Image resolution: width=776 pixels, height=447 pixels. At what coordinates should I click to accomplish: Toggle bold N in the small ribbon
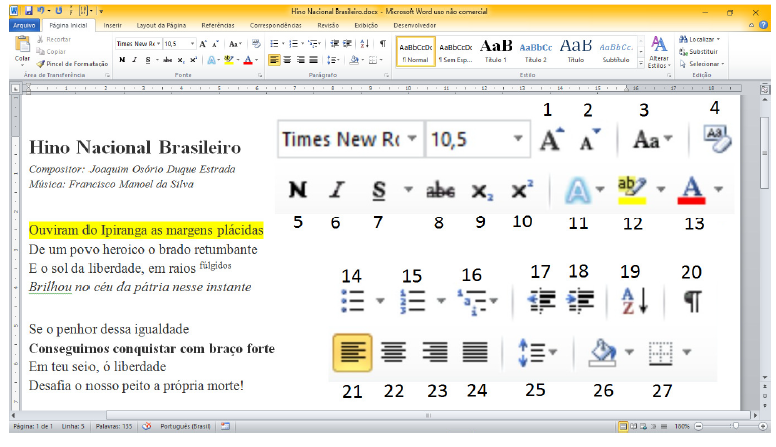coord(122,60)
